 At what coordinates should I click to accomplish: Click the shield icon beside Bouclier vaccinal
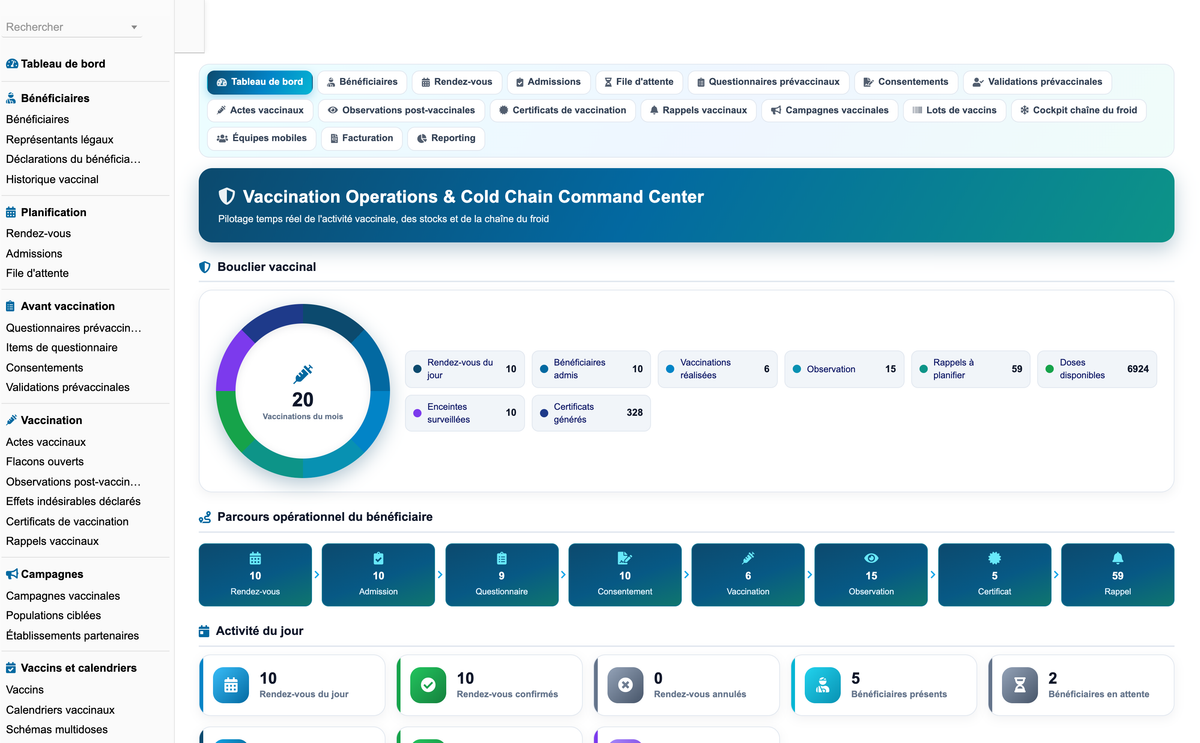[205, 267]
